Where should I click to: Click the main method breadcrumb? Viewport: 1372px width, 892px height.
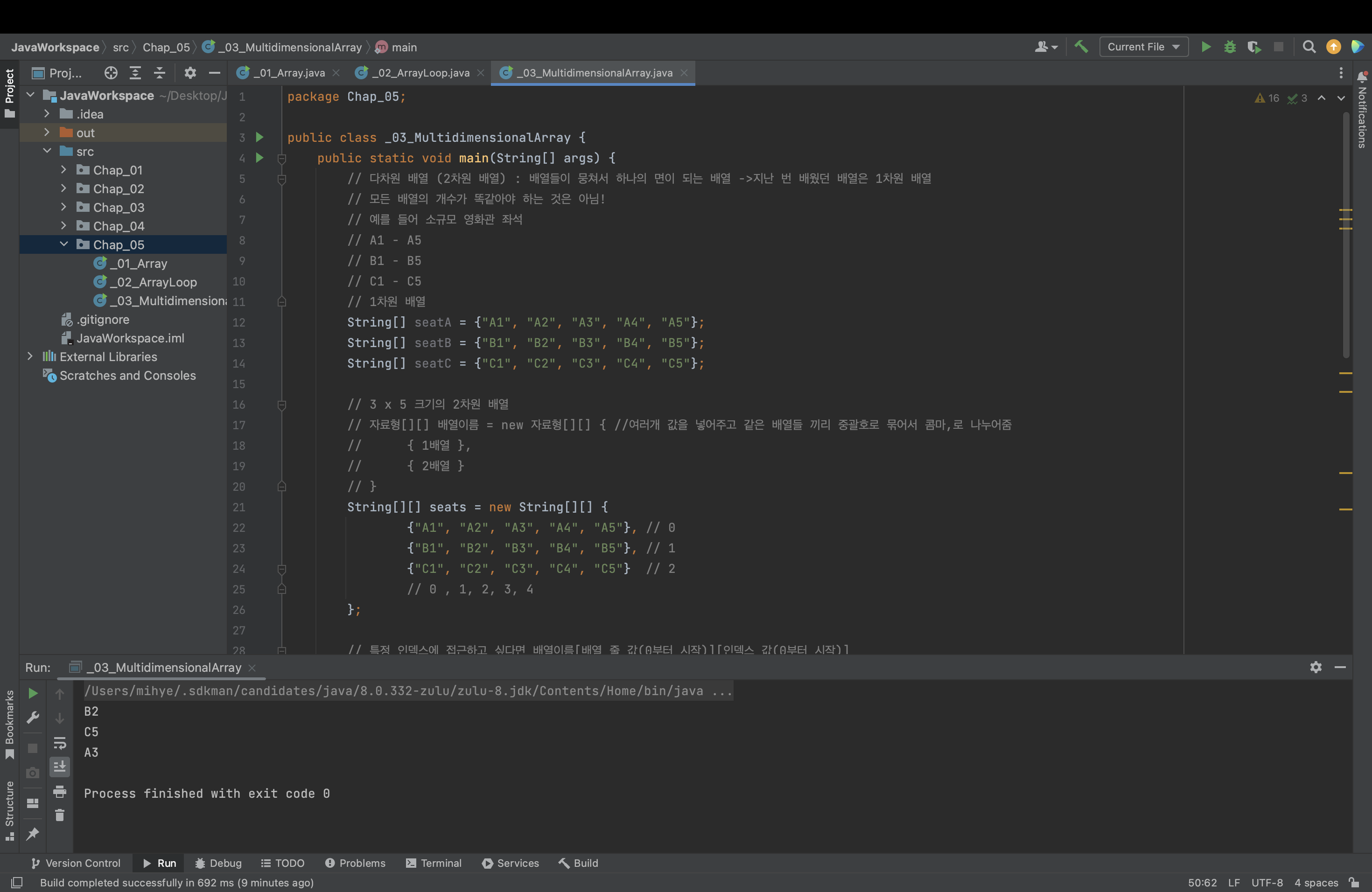coord(397,47)
